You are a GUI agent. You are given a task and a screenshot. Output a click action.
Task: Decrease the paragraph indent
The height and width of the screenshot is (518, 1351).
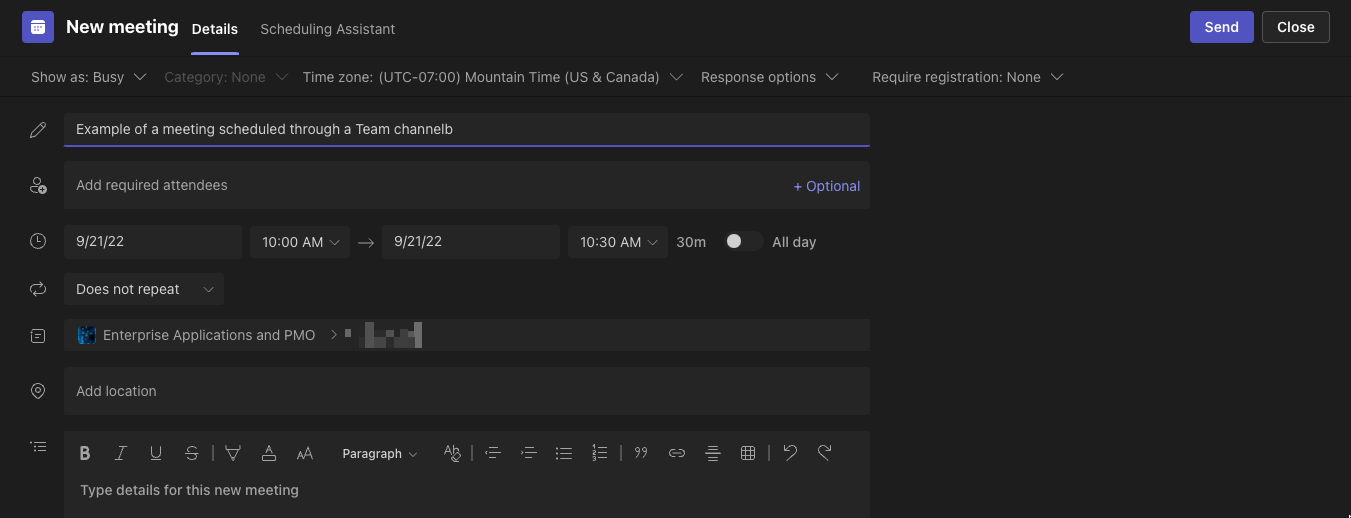(493, 453)
